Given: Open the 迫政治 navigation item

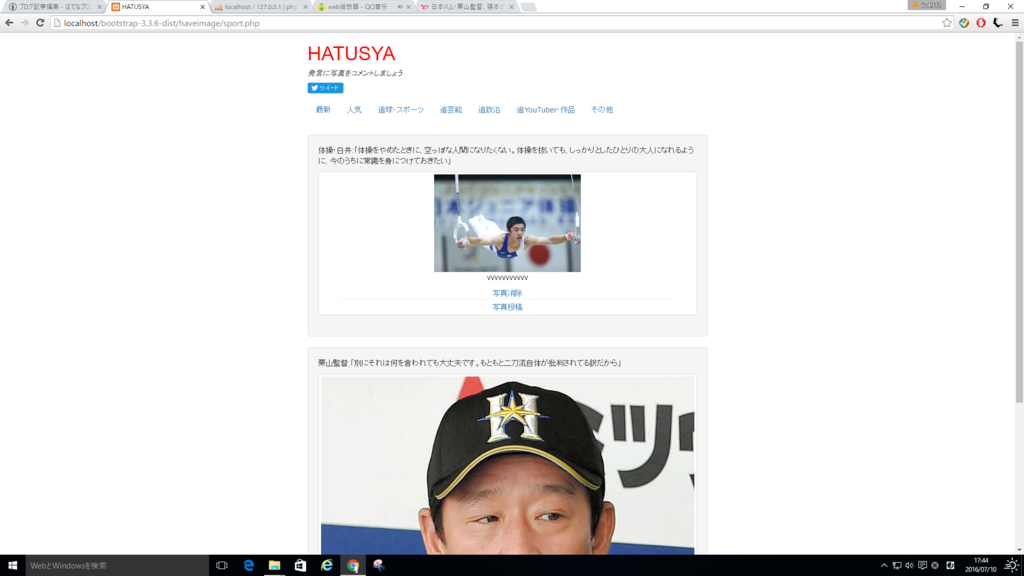Looking at the screenshot, I should tap(489, 110).
